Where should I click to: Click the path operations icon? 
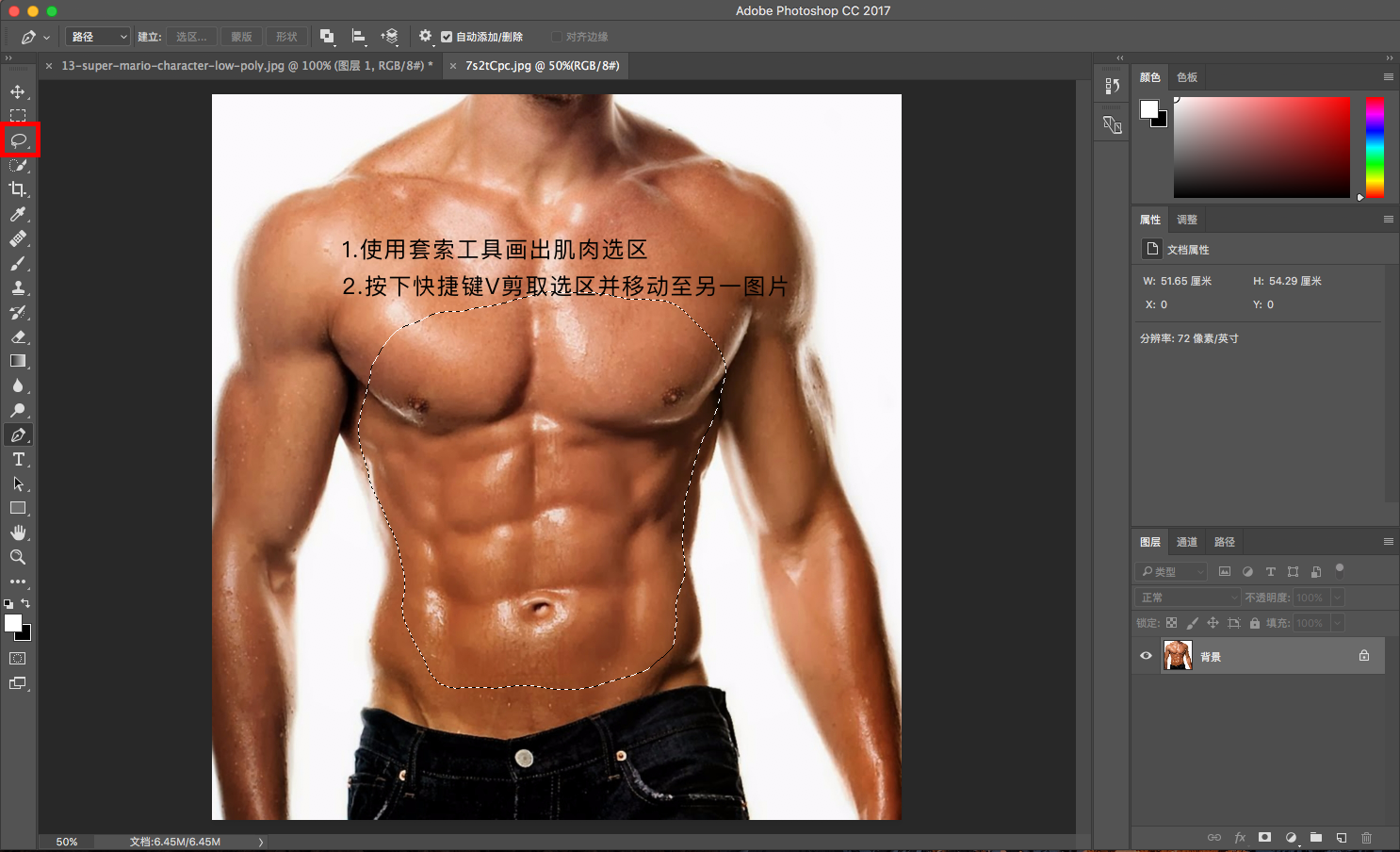[327, 37]
